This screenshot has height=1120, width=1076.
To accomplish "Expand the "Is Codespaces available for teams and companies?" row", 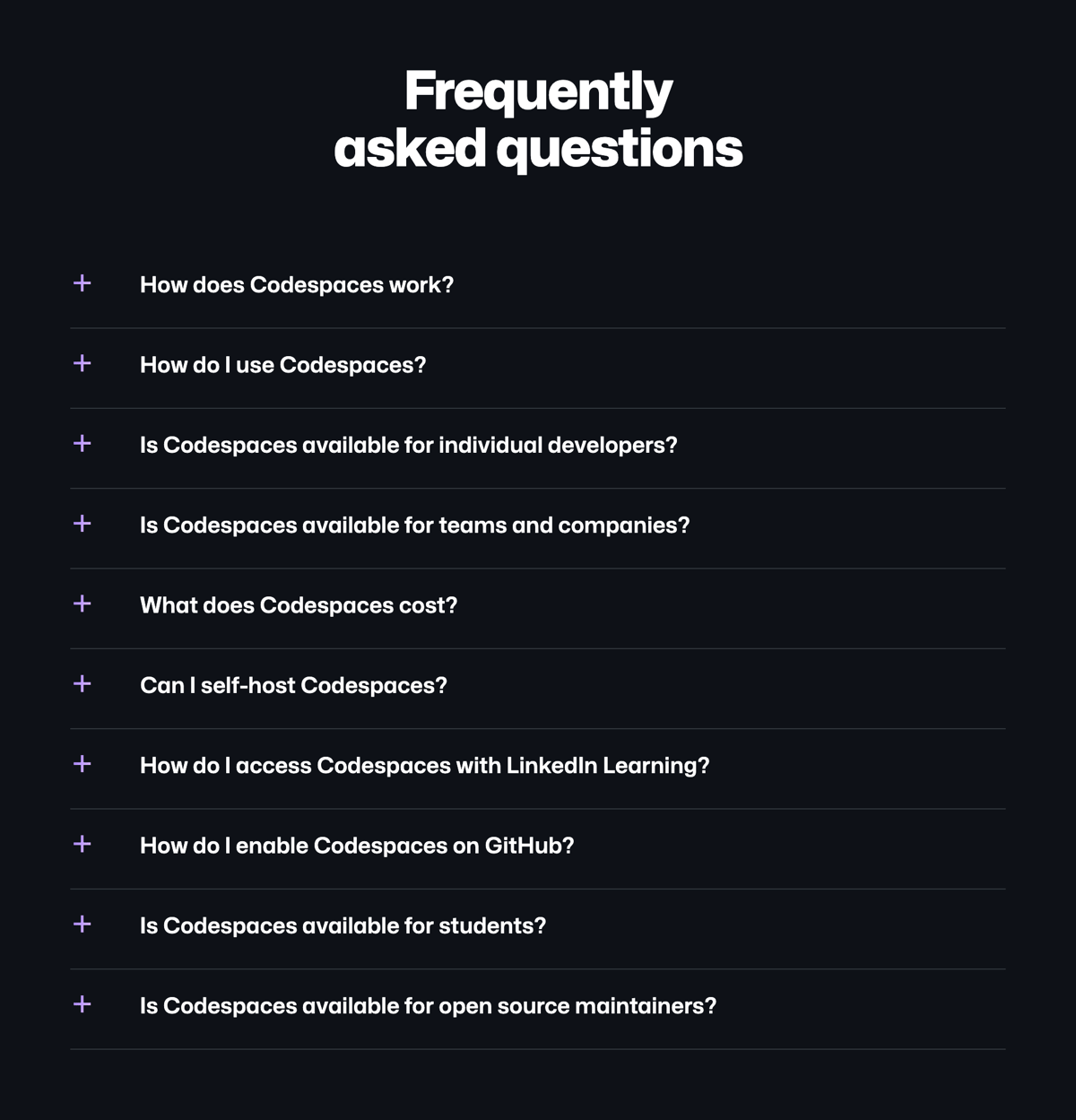I will pos(82,525).
